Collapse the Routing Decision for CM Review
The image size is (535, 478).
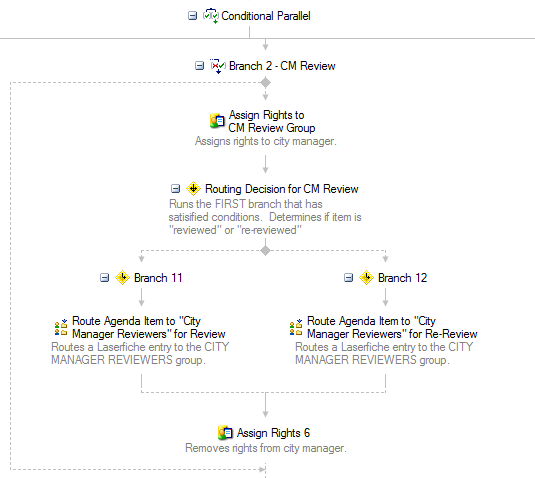pos(175,188)
